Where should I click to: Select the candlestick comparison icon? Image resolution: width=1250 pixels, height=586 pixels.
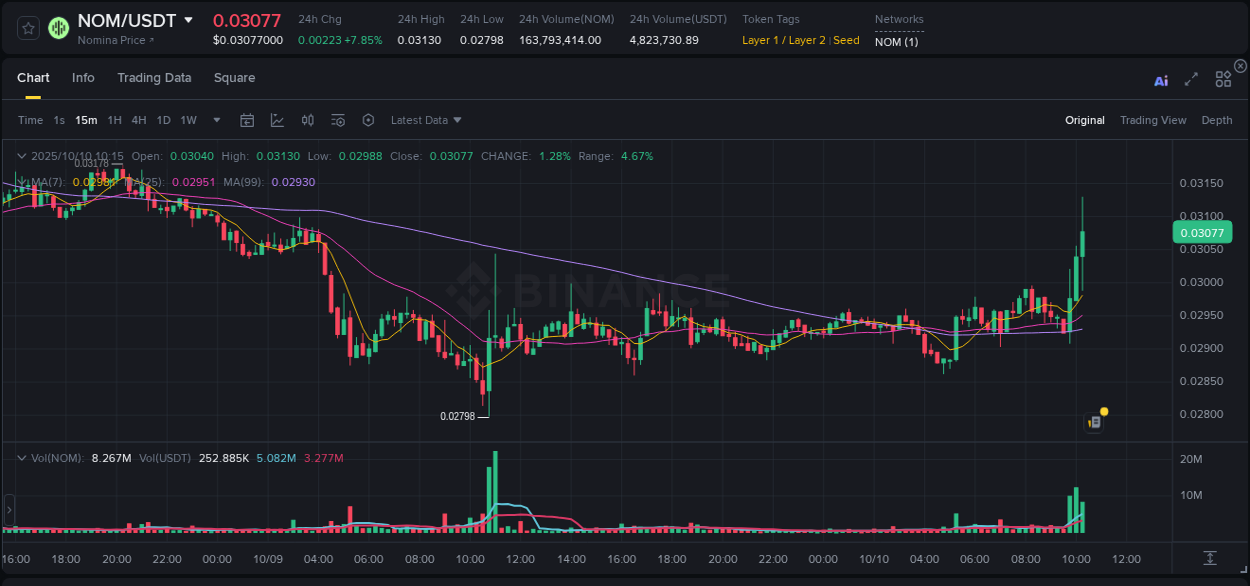coord(308,120)
